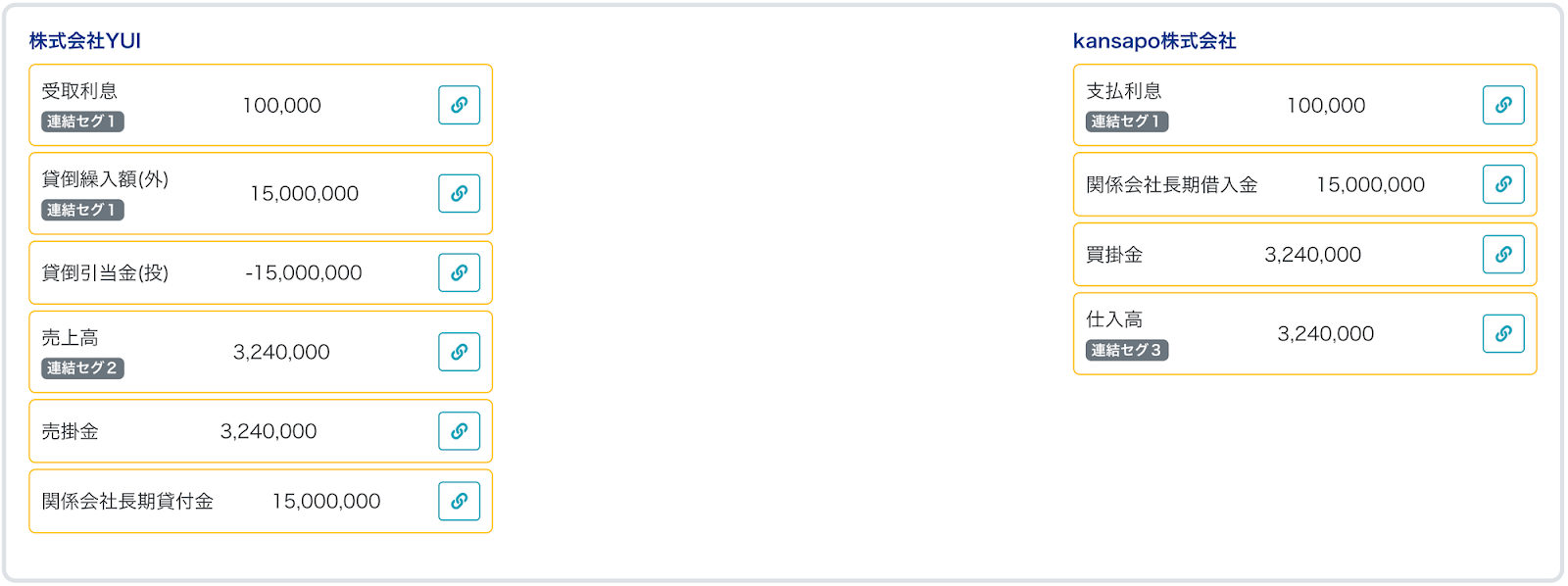This screenshot has width=1568, height=586.
Task: Click link icon for 関係会社長期借入金 row
Action: (1503, 184)
